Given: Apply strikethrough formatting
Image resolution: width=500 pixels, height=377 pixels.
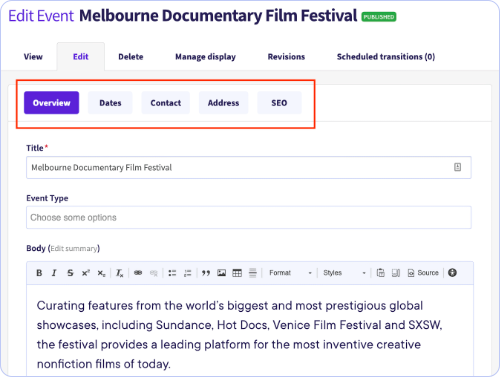Looking at the screenshot, I should [x=70, y=273].
